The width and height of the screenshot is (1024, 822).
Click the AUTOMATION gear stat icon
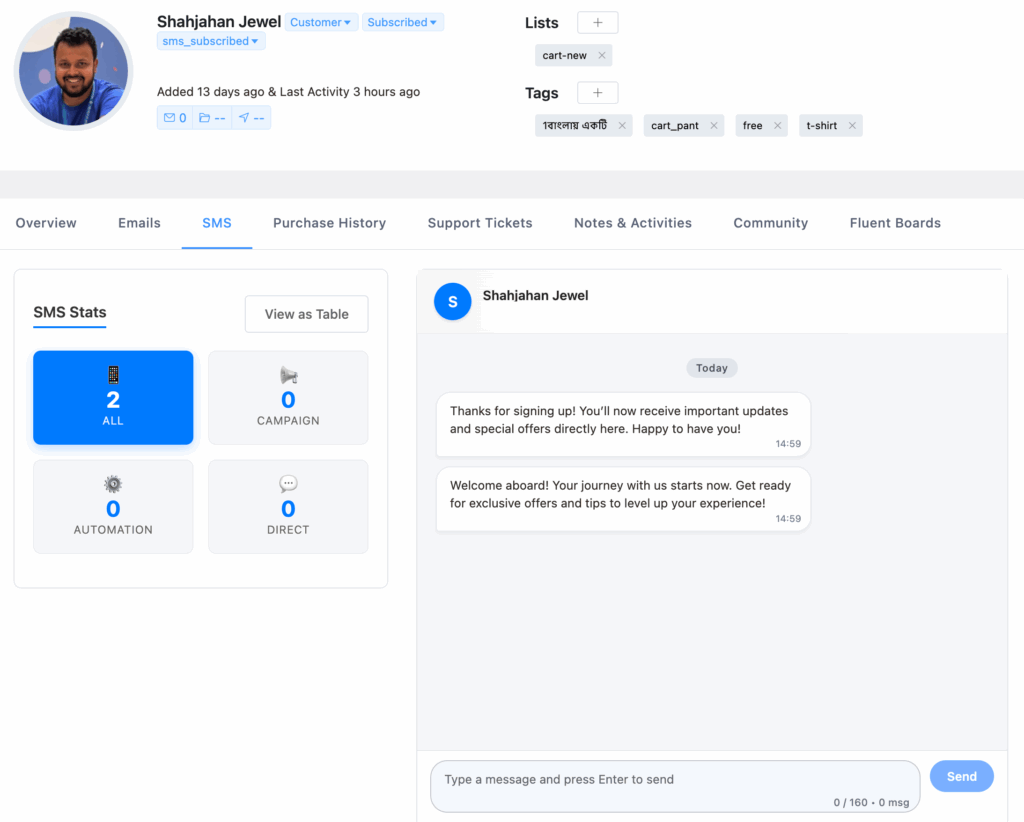112,484
